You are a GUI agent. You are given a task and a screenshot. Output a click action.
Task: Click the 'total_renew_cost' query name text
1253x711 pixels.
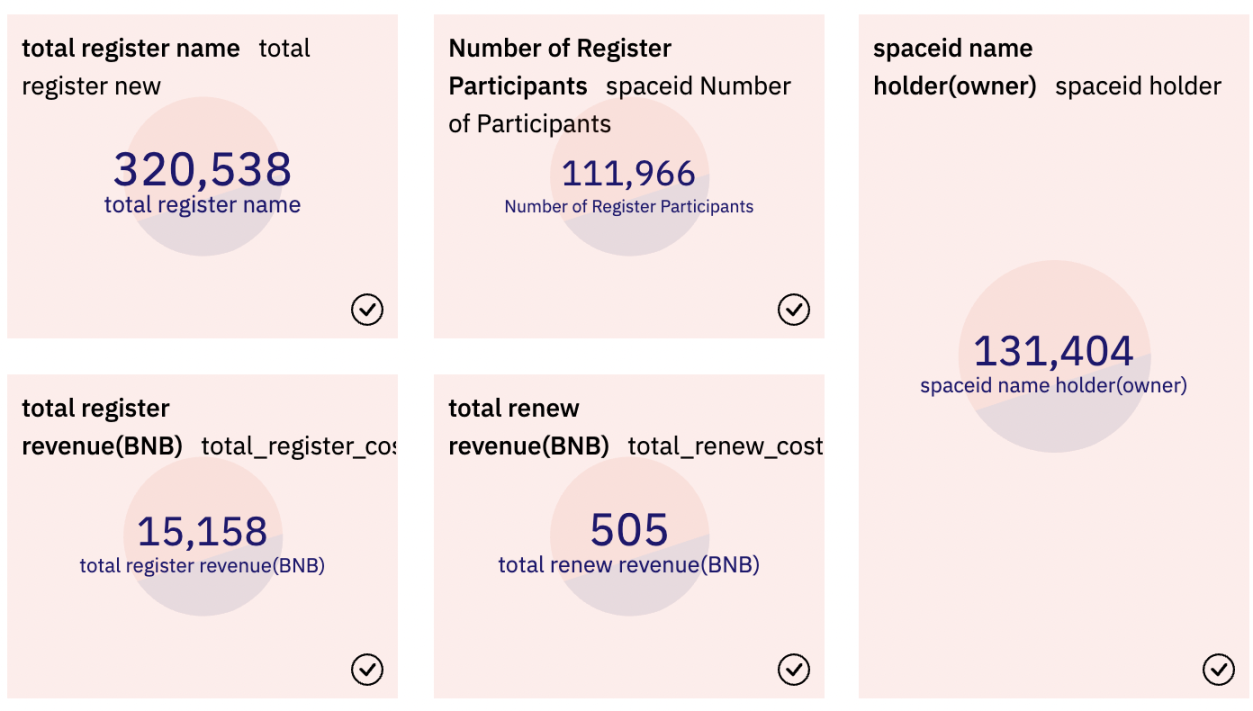pos(725,446)
